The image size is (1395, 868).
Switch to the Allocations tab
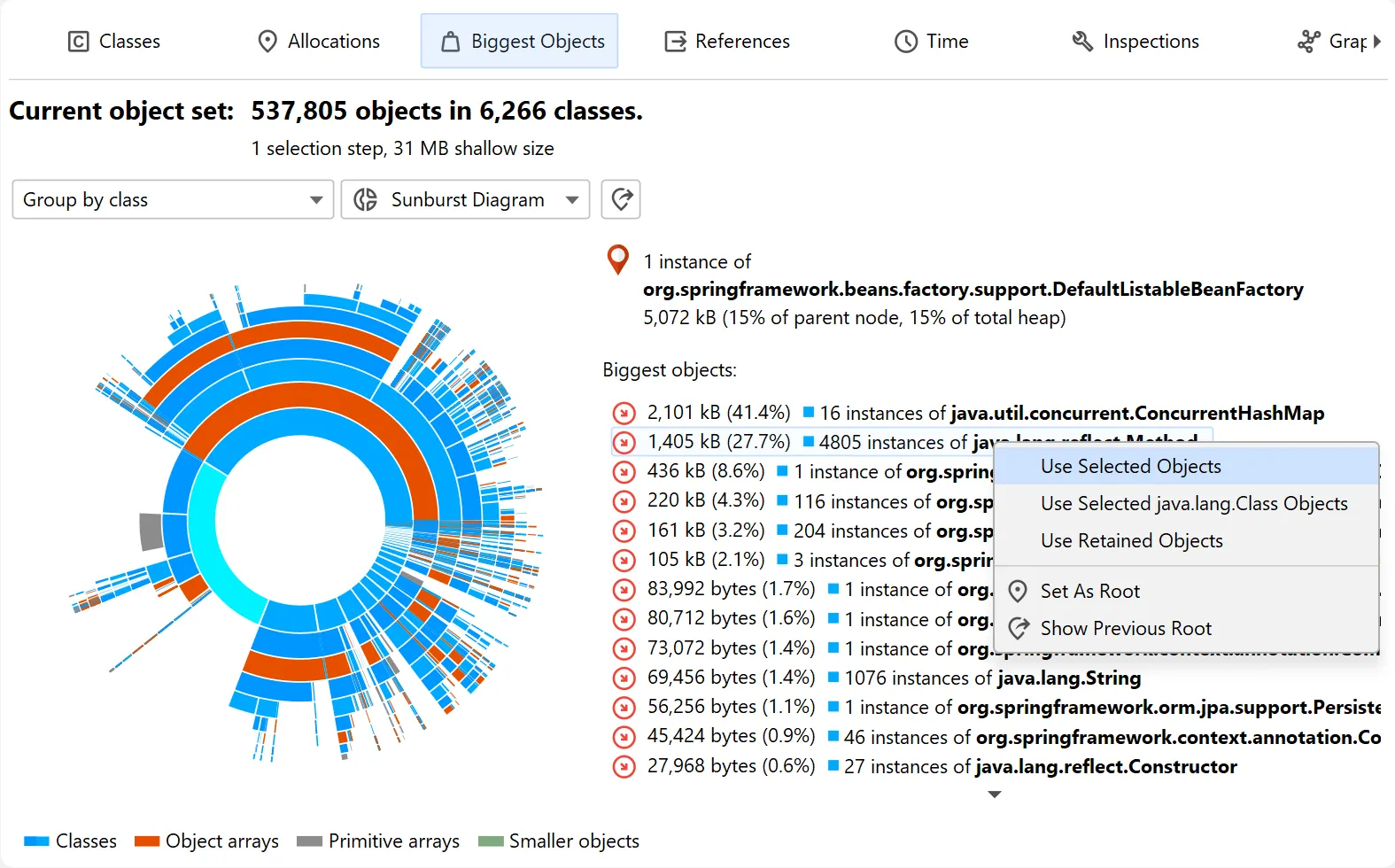[x=318, y=42]
